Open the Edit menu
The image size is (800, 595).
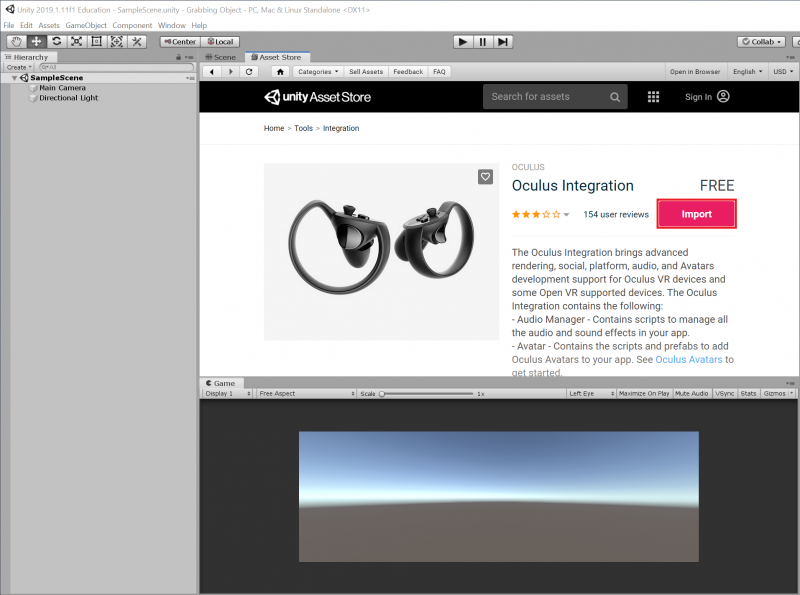(x=26, y=25)
